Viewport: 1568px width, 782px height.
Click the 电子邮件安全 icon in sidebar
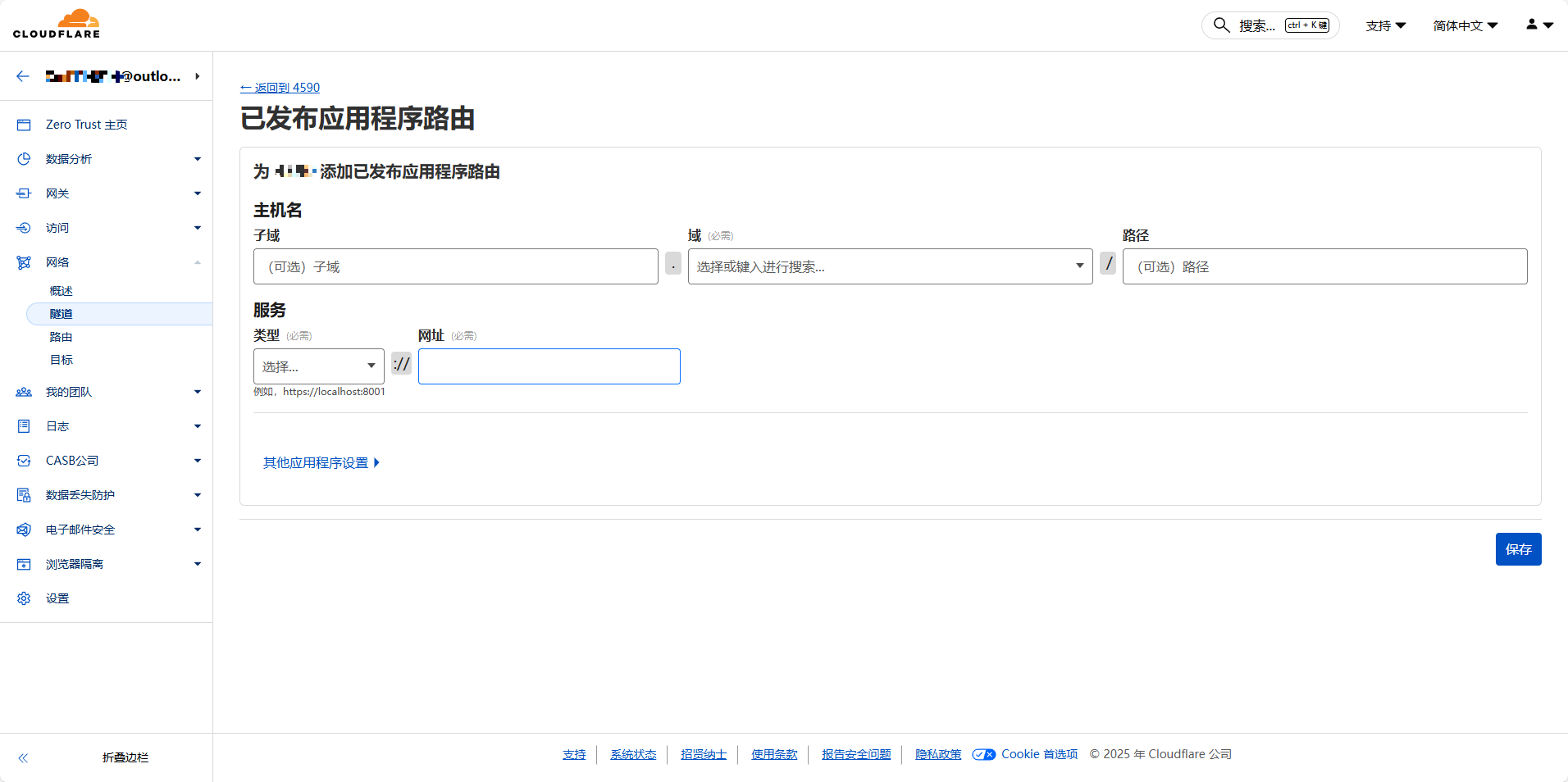[x=24, y=530]
